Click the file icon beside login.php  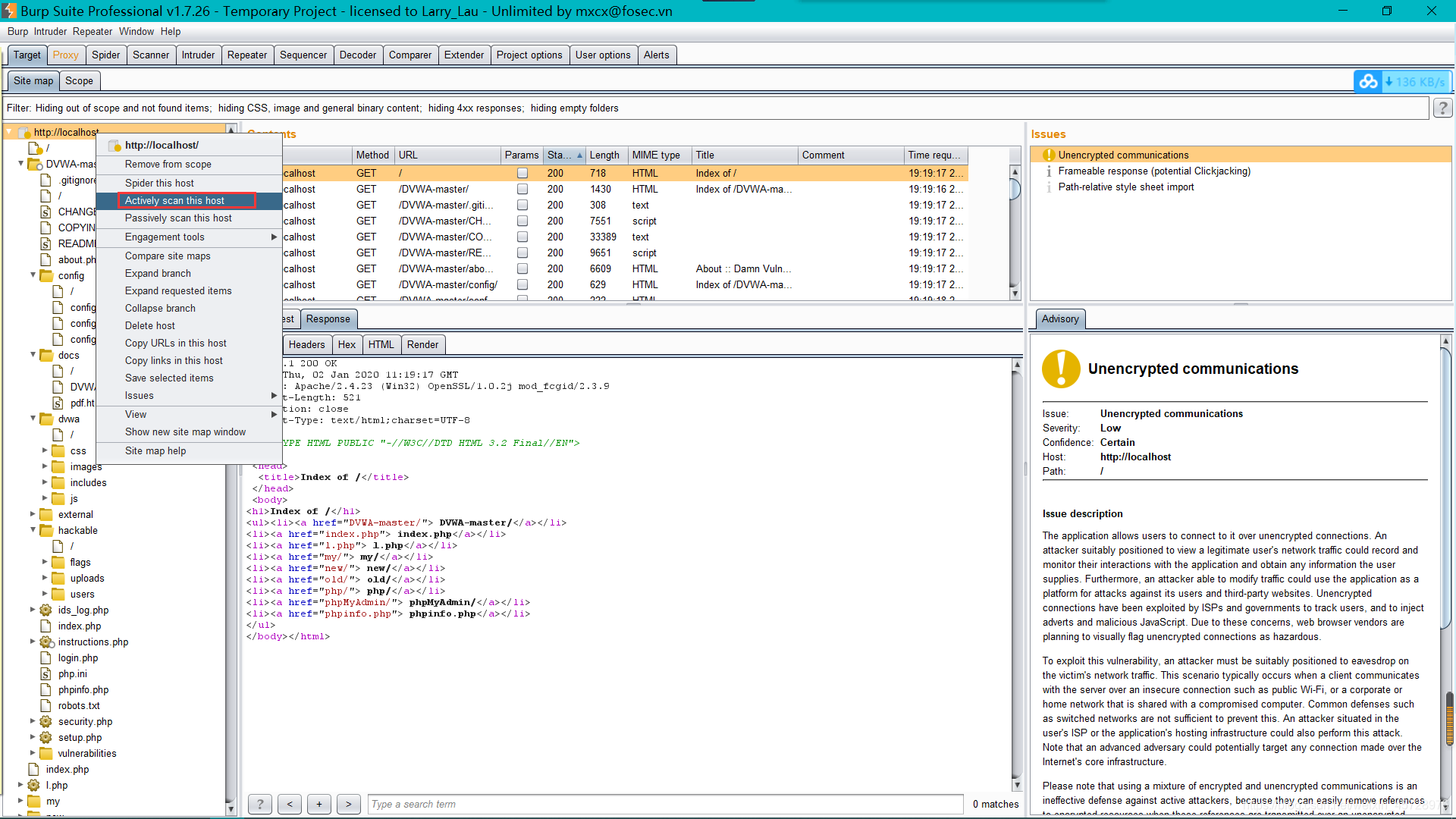pos(45,657)
